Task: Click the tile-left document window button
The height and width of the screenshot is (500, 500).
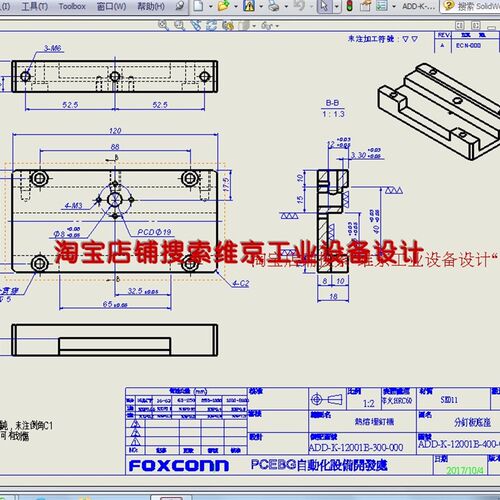Action: tap(460, 25)
